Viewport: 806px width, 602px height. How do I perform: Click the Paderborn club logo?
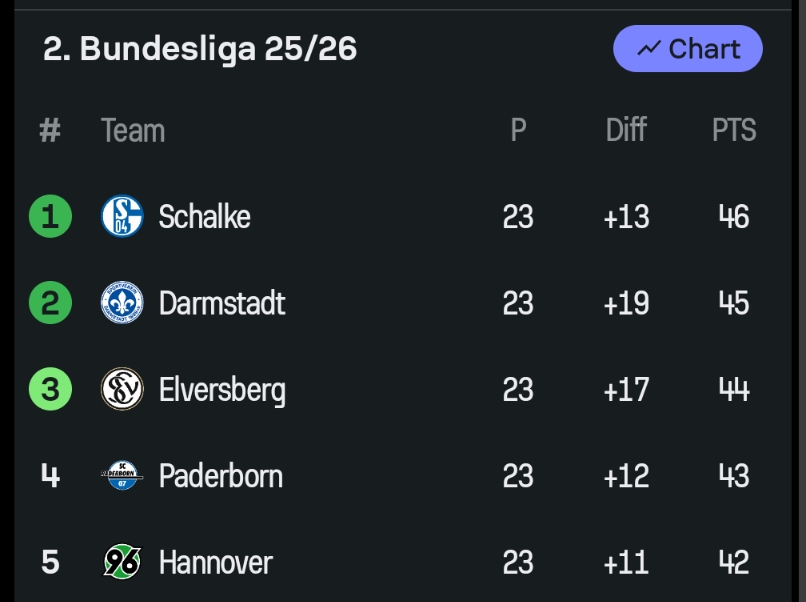[122, 475]
